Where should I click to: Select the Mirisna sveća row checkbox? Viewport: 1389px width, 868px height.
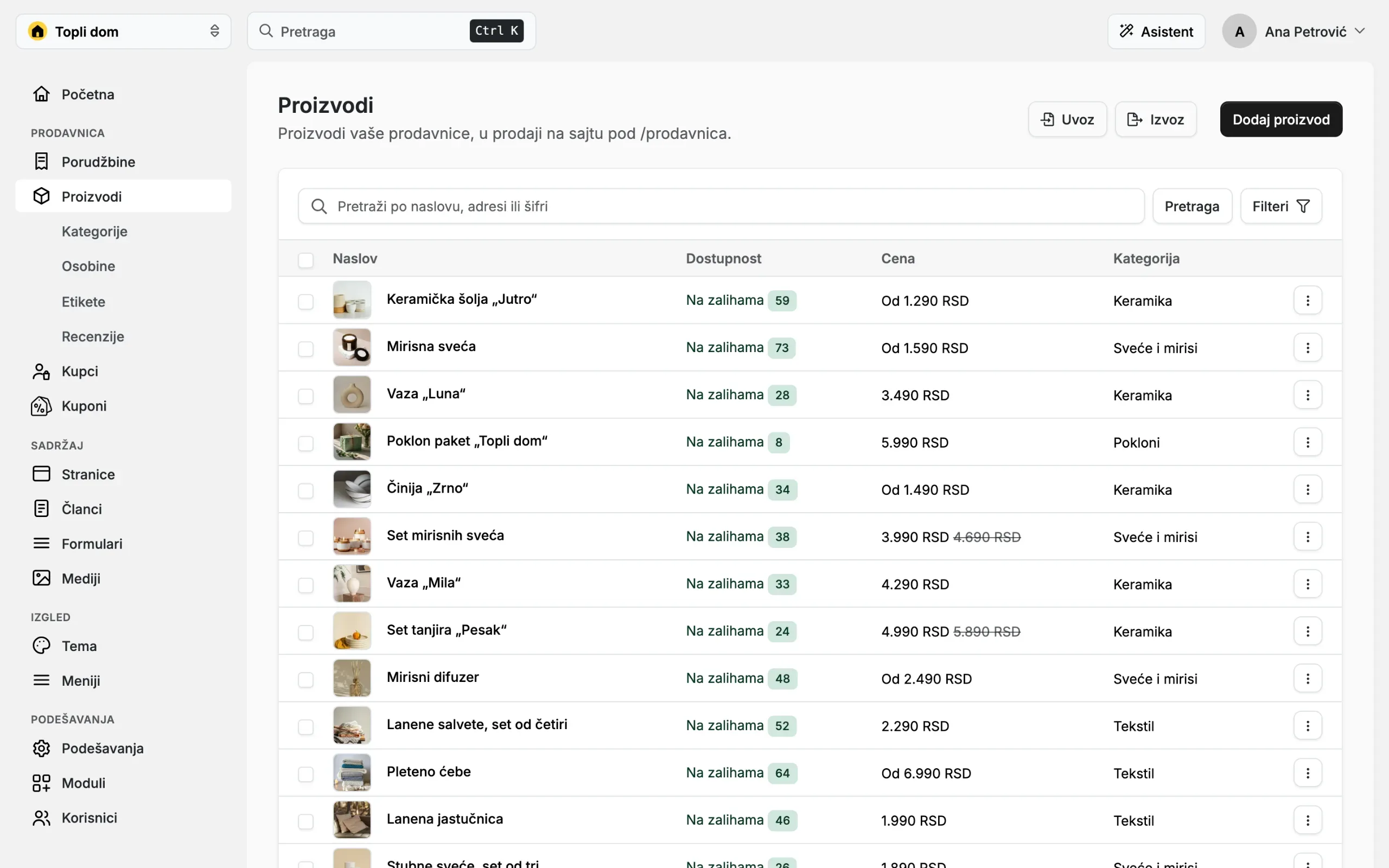tap(306, 349)
